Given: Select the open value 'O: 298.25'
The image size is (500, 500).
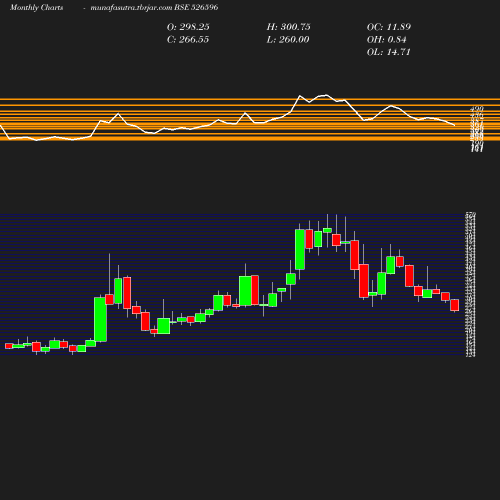Looking at the screenshot, I should 188,27.
